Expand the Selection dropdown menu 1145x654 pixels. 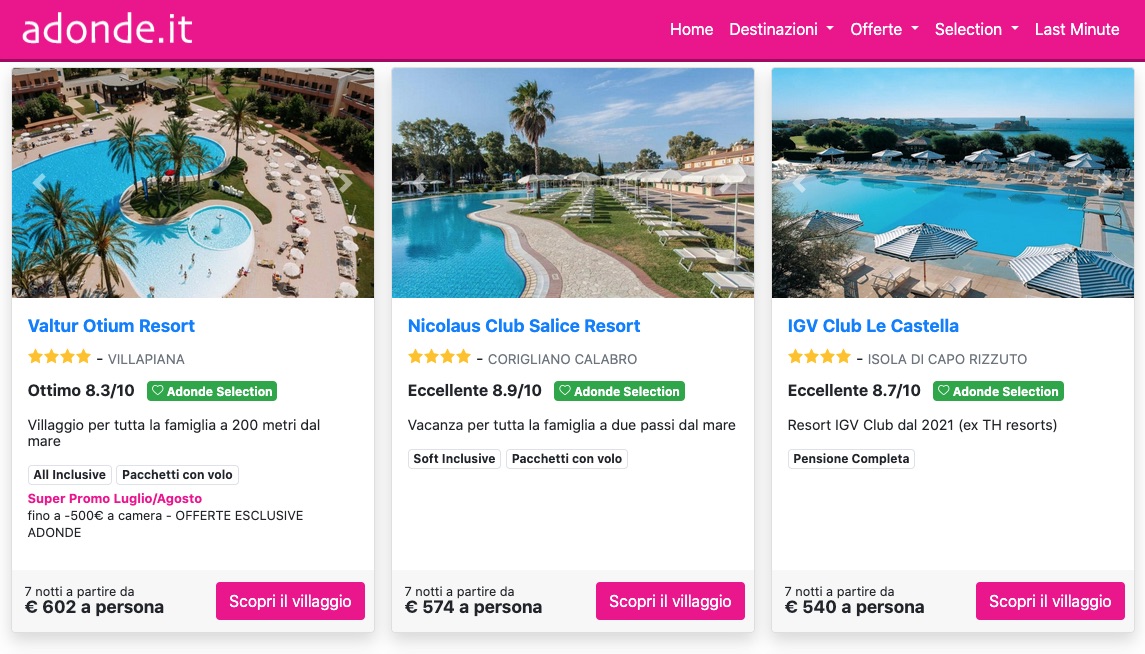976,29
